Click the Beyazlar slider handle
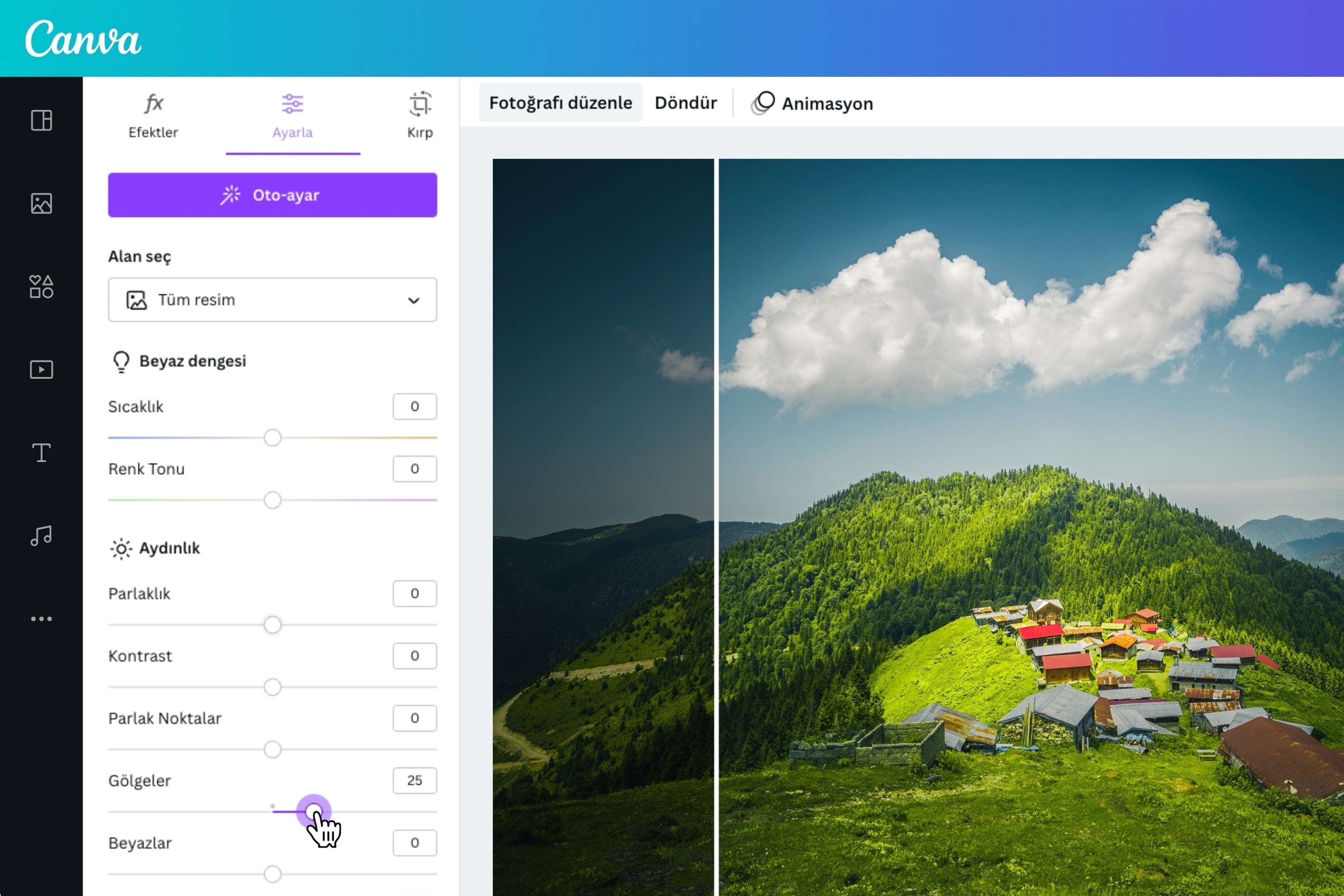1344x896 pixels. [273, 874]
